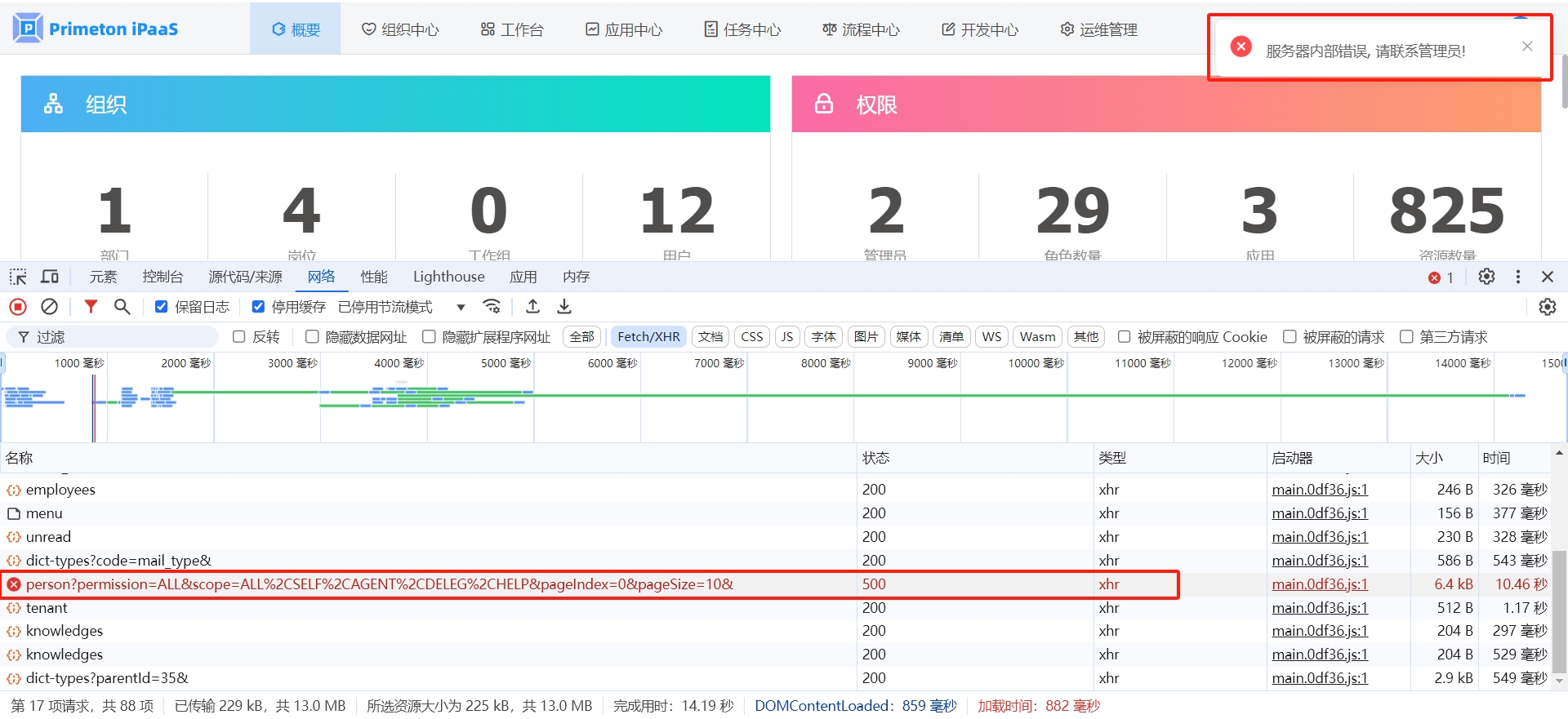Enable the 反转 checkbox
The image size is (1568, 719).
(x=239, y=337)
